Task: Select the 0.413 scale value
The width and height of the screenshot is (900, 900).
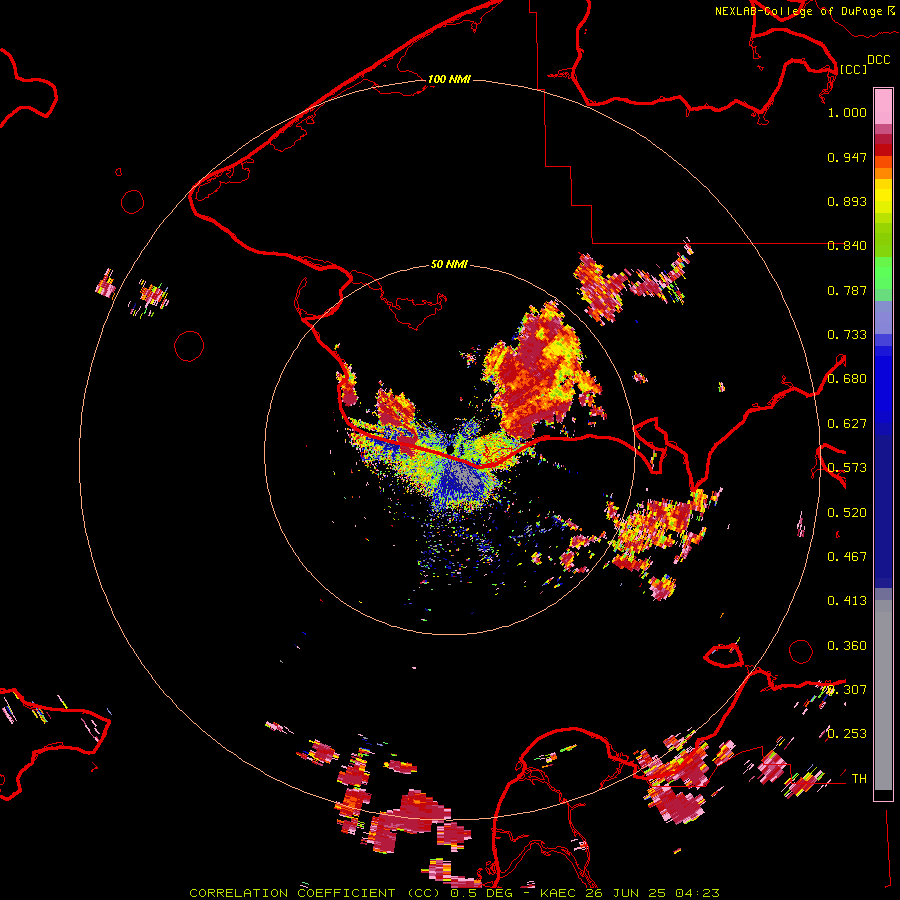Action: click(847, 601)
